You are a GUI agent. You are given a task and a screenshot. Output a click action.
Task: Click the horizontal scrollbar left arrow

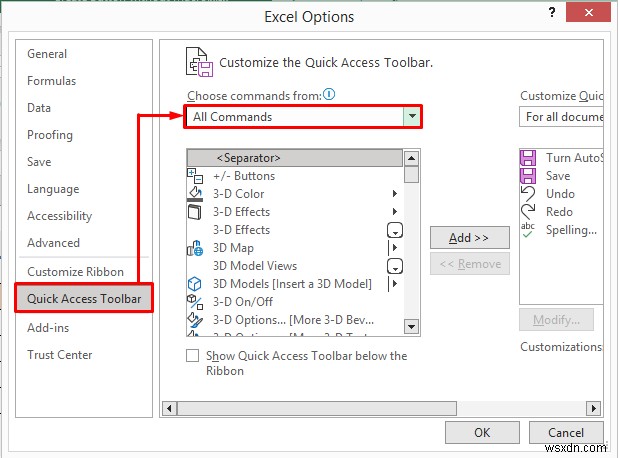pyautogui.click(x=169, y=408)
